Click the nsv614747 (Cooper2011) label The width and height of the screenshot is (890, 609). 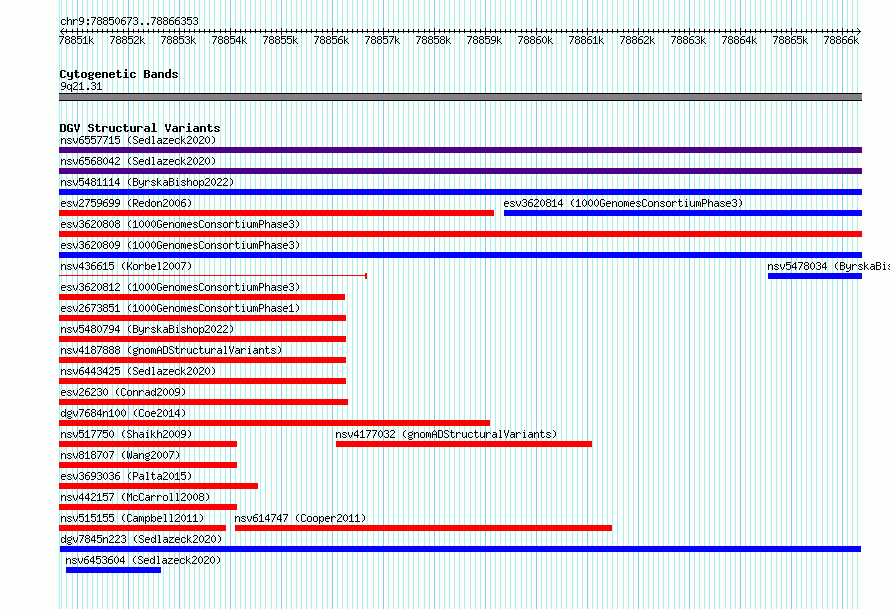point(300,518)
